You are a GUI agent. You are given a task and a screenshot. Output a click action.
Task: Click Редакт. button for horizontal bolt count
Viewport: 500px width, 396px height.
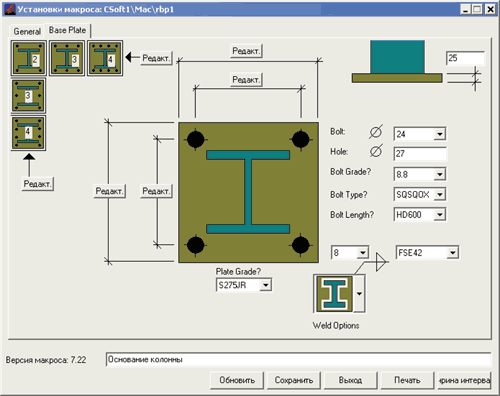click(156, 58)
